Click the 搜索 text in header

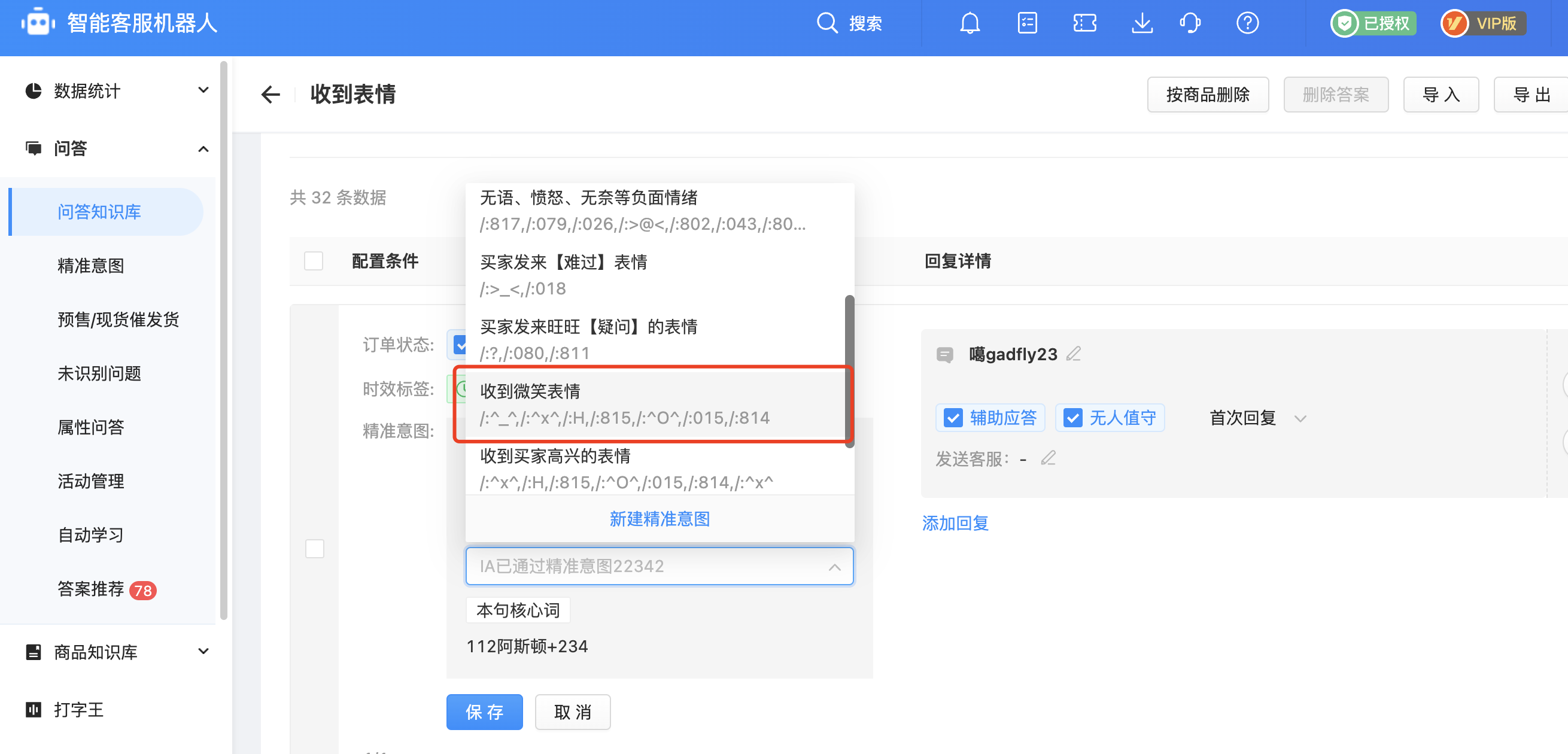[865, 23]
